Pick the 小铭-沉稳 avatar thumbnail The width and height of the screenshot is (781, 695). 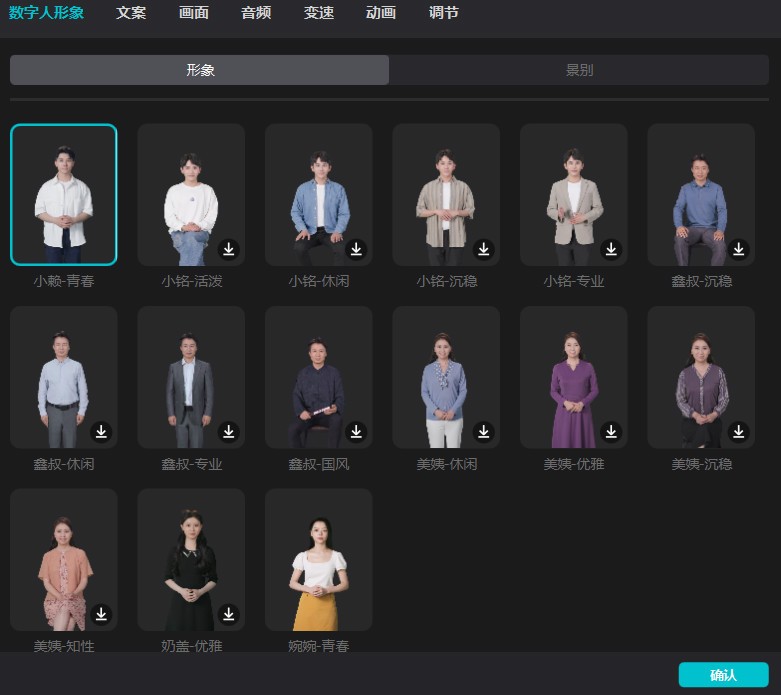pyautogui.click(x=446, y=194)
